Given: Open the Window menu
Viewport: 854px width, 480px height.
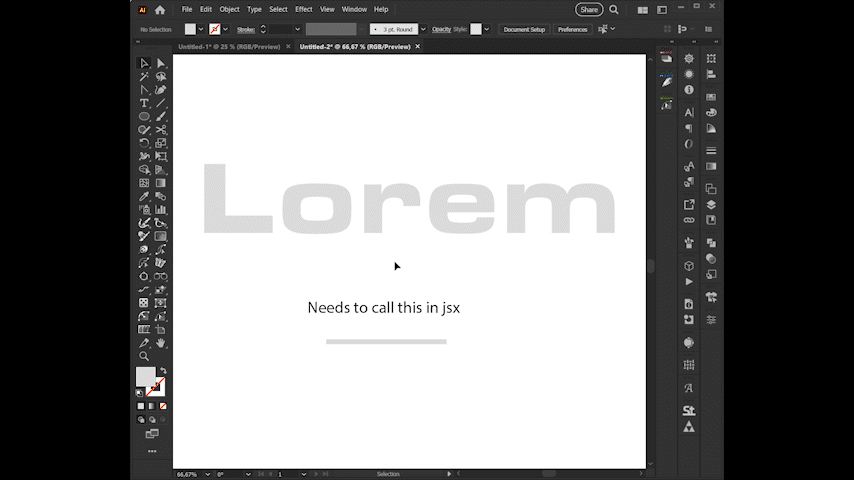Looking at the screenshot, I should click(x=354, y=9).
